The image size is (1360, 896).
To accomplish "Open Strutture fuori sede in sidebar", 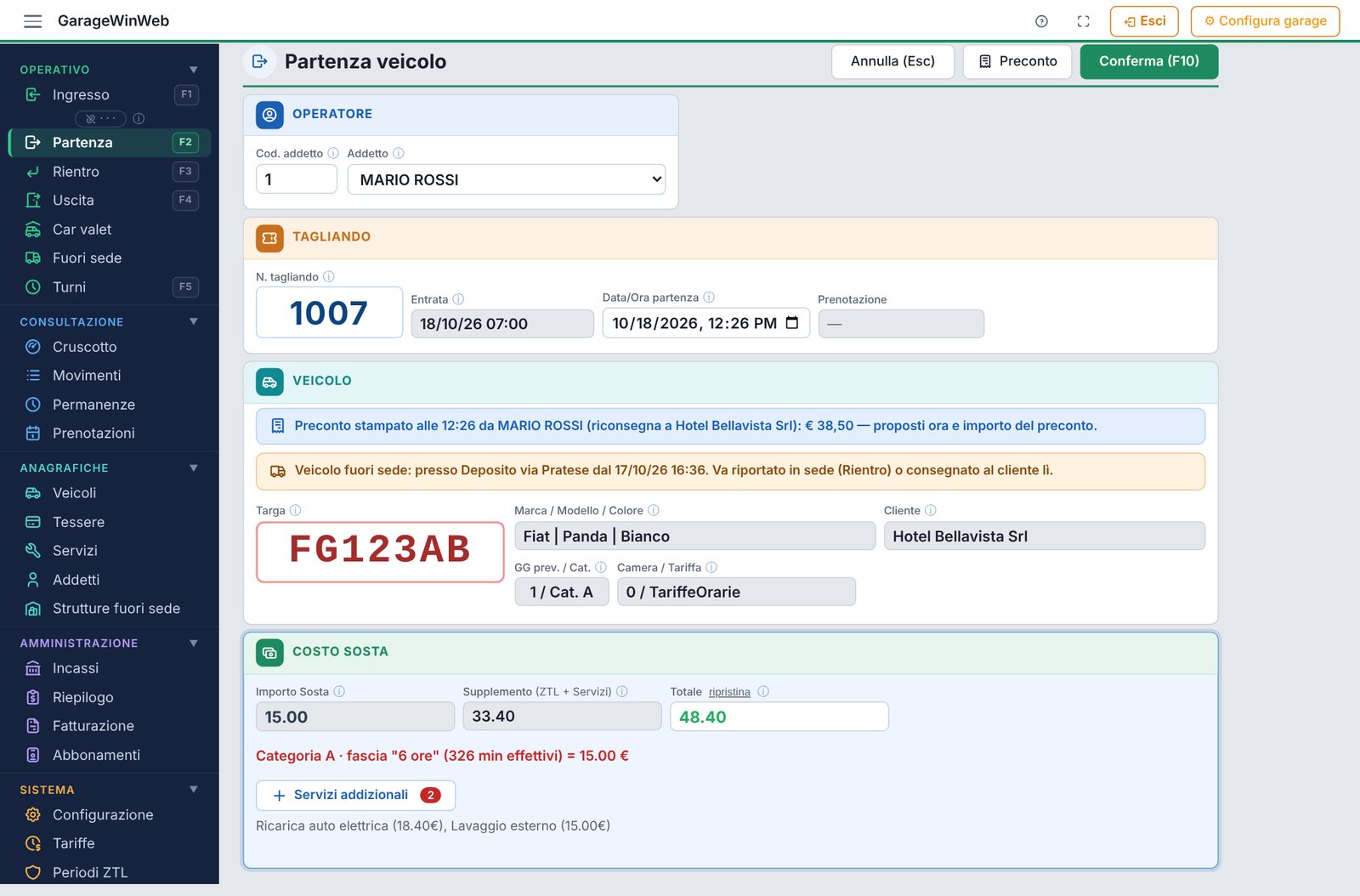I will (x=109, y=609).
